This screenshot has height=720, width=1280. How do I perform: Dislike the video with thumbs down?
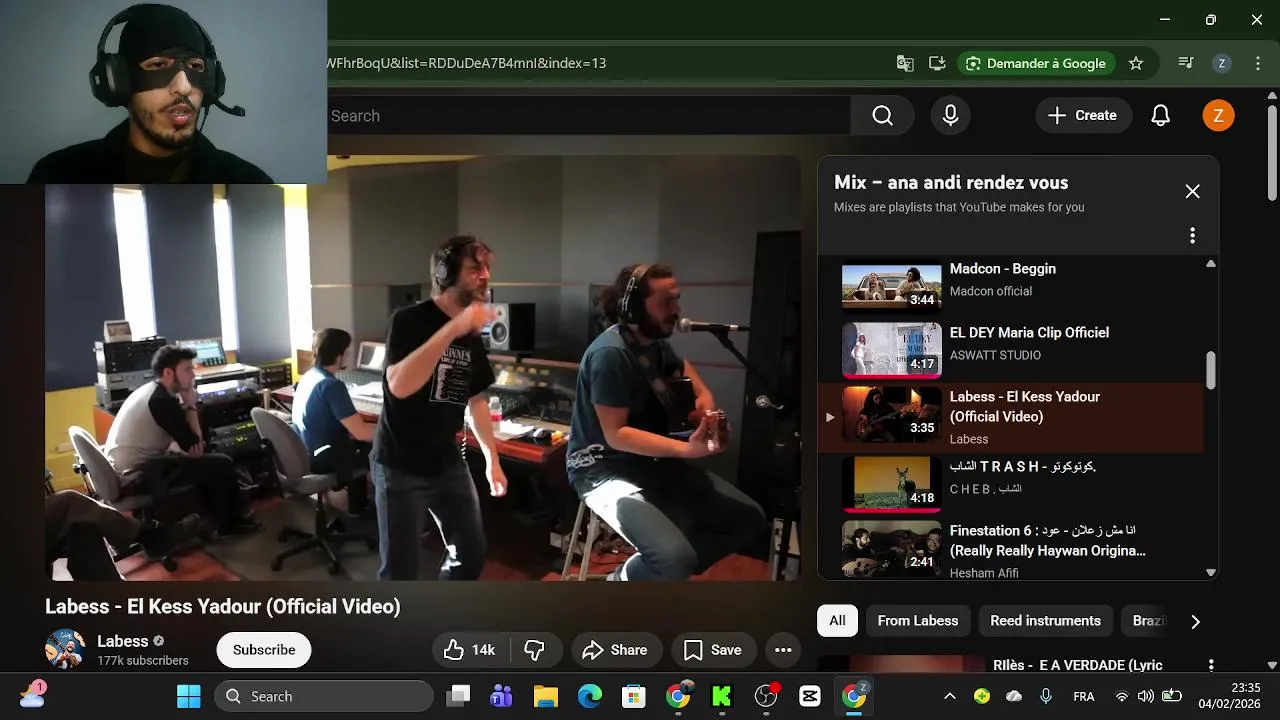(535, 650)
